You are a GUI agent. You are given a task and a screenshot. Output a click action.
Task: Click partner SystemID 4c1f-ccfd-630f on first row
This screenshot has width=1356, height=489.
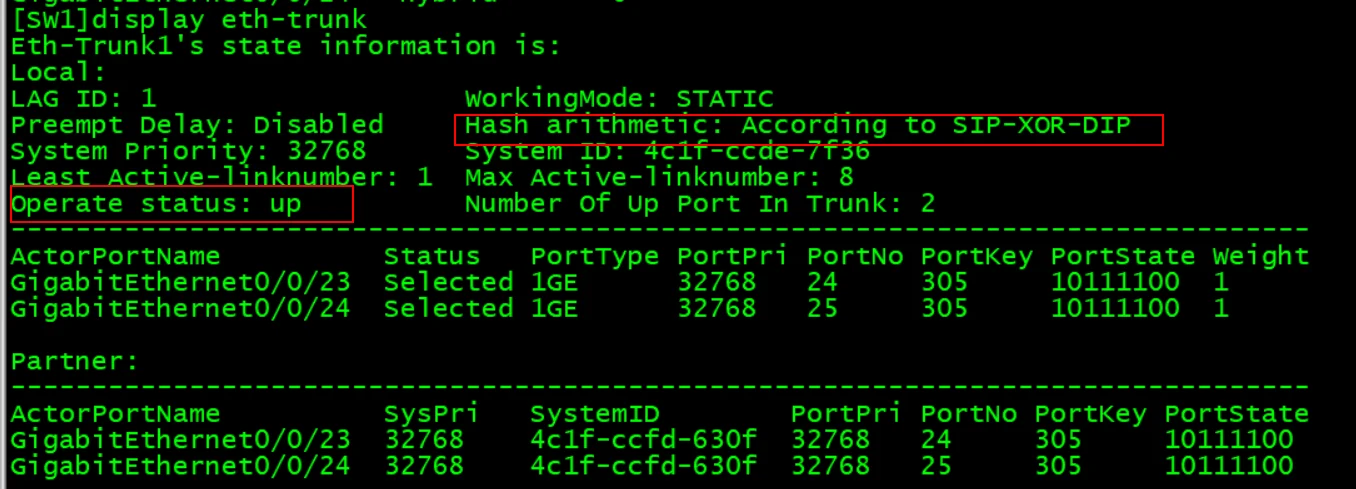pos(643,439)
